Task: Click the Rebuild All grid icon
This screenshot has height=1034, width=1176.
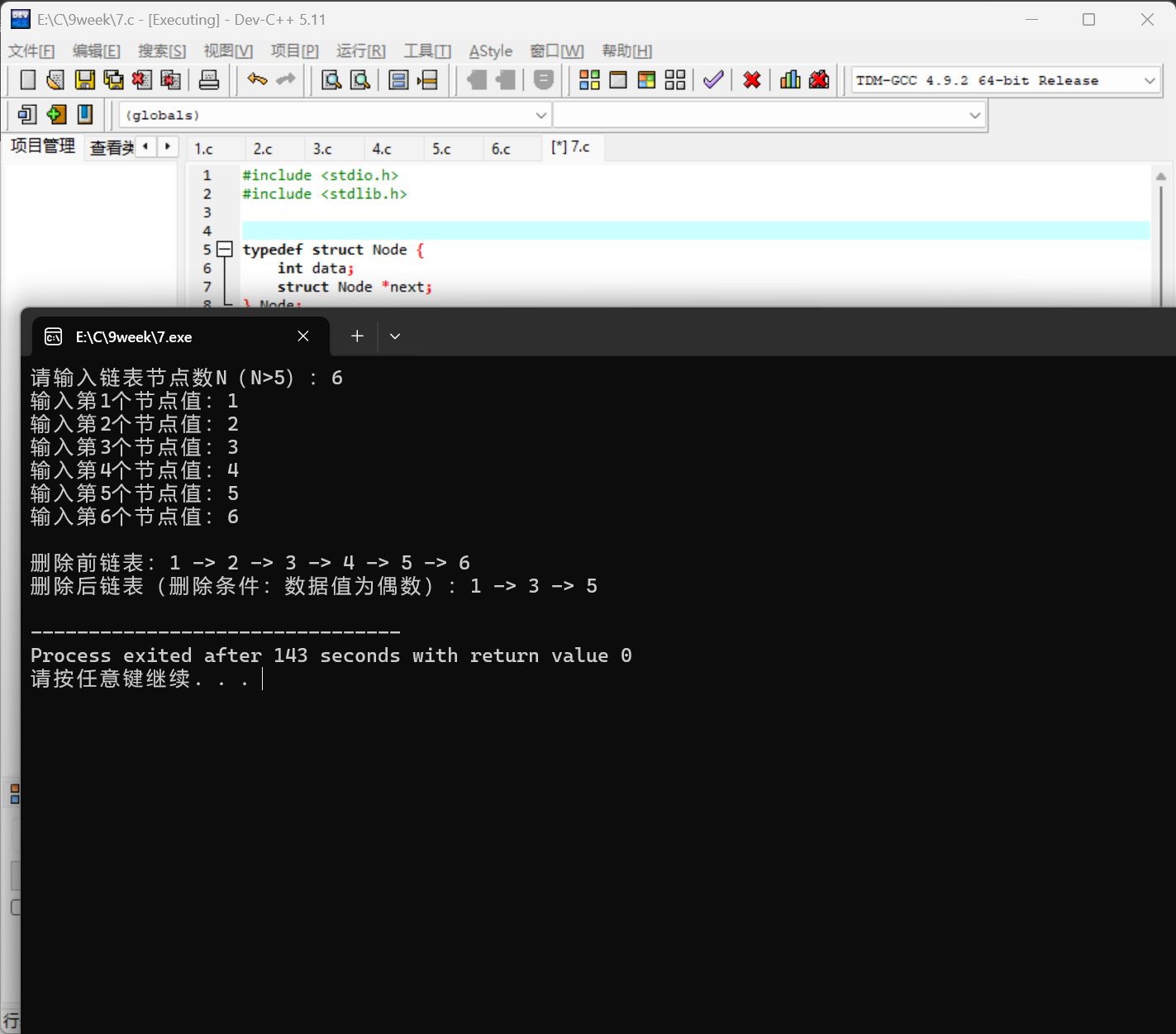Action: coord(675,80)
